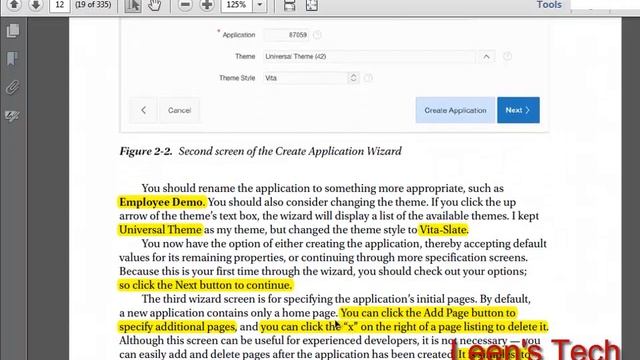Click the page count text (19 of 335)
Viewport: 640px width, 360px height.
(x=93, y=5)
